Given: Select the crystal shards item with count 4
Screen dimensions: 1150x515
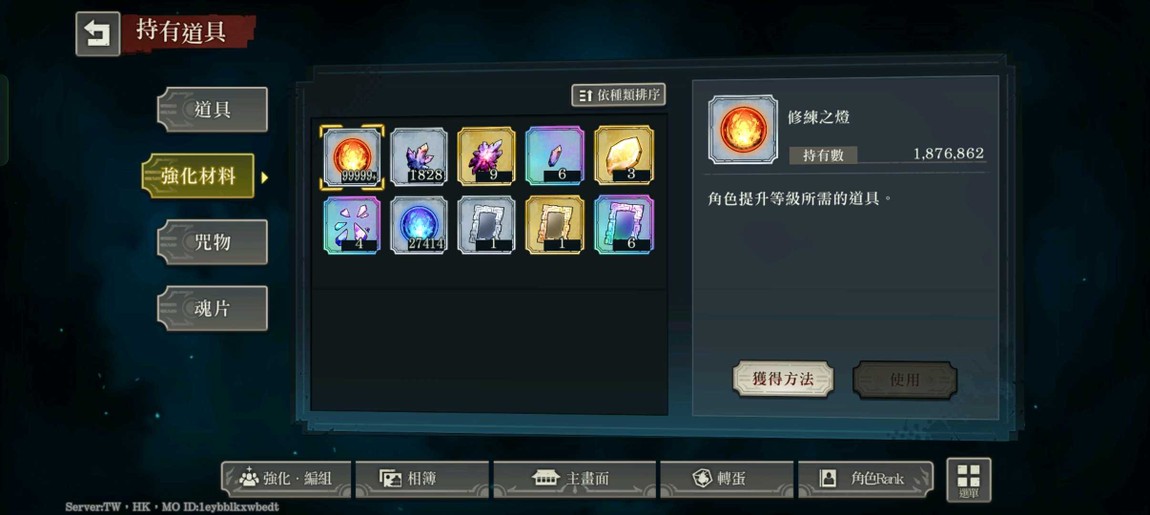Looking at the screenshot, I should point(352,224).
